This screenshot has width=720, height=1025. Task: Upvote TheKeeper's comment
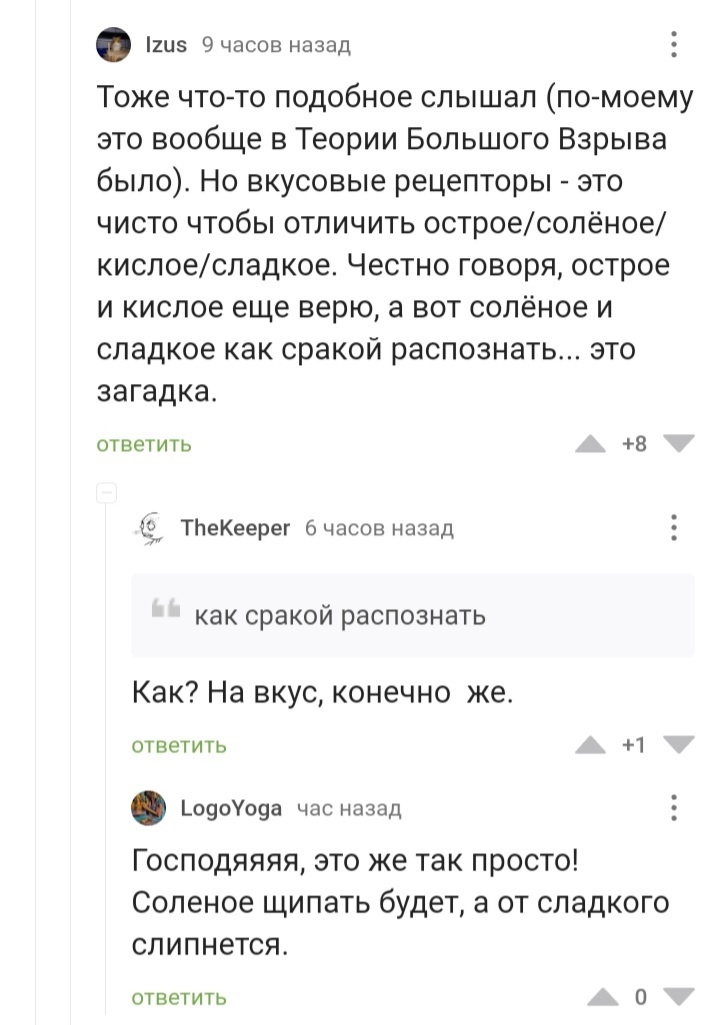[591, 745]
